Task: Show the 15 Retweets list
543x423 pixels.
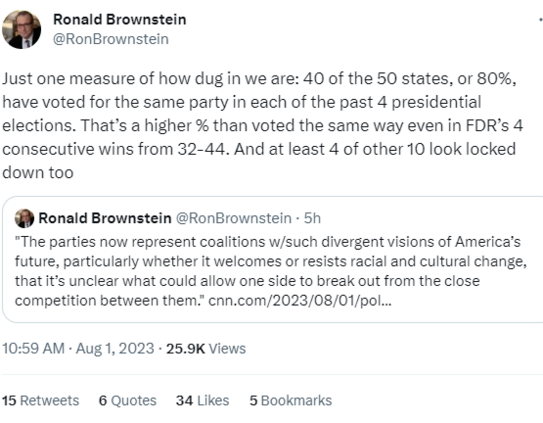Action: click(41, 400)
